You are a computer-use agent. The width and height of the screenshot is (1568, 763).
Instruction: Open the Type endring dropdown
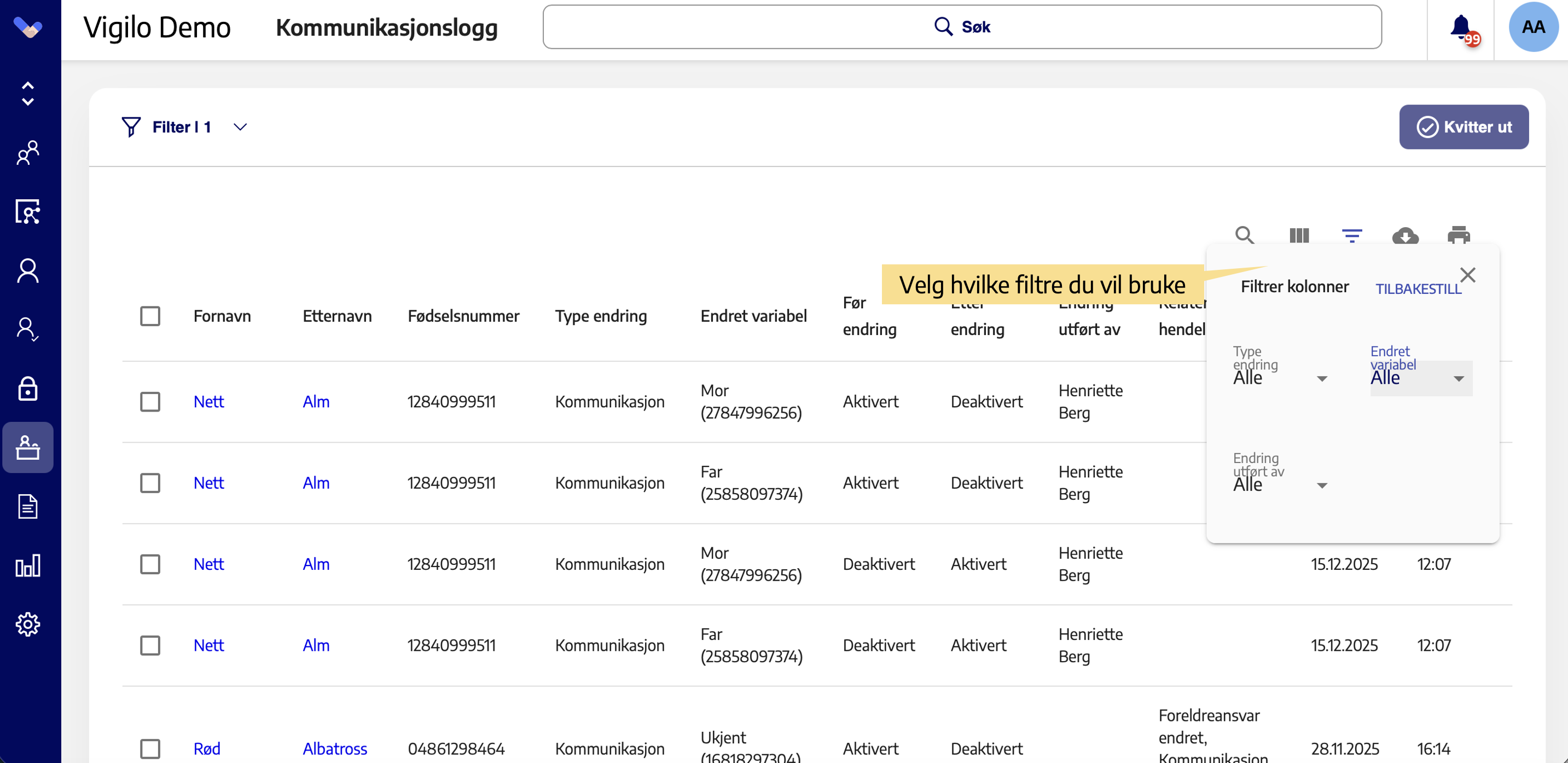(x=1280, y=378)
